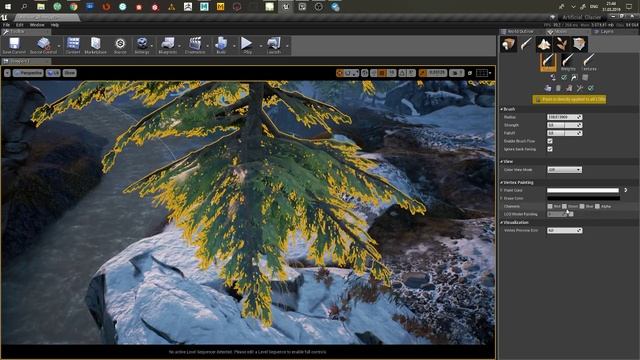Open Source Control from the toolbar
The height and width of the screenshot is (360, 640).
[x=43, y=46]
